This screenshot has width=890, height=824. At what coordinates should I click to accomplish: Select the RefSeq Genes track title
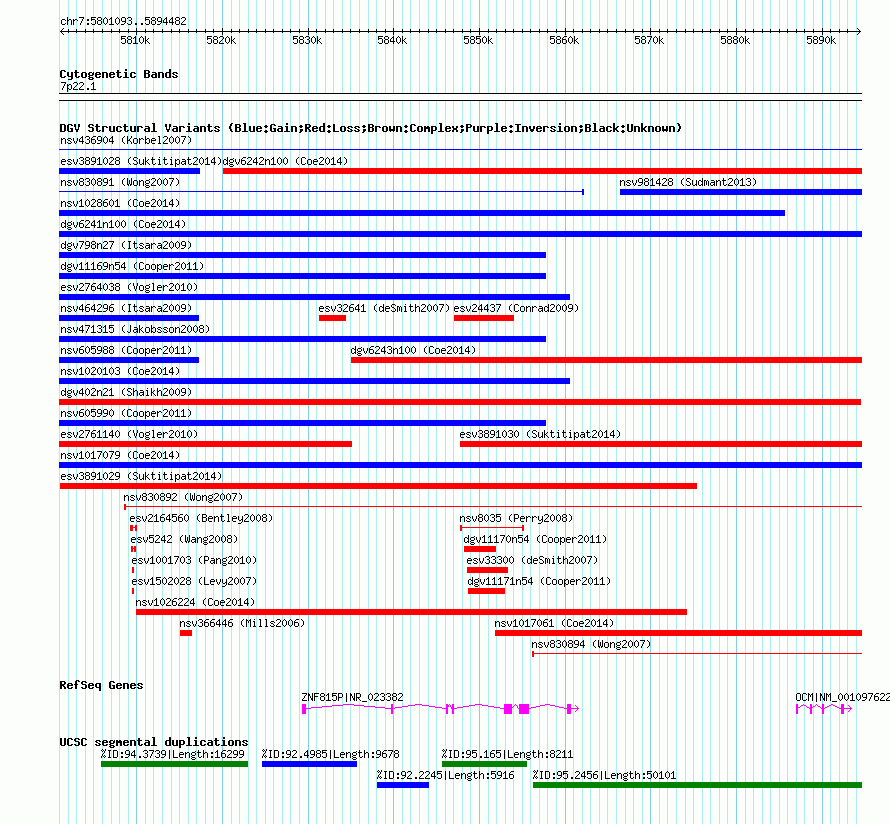tap(101, 685)
